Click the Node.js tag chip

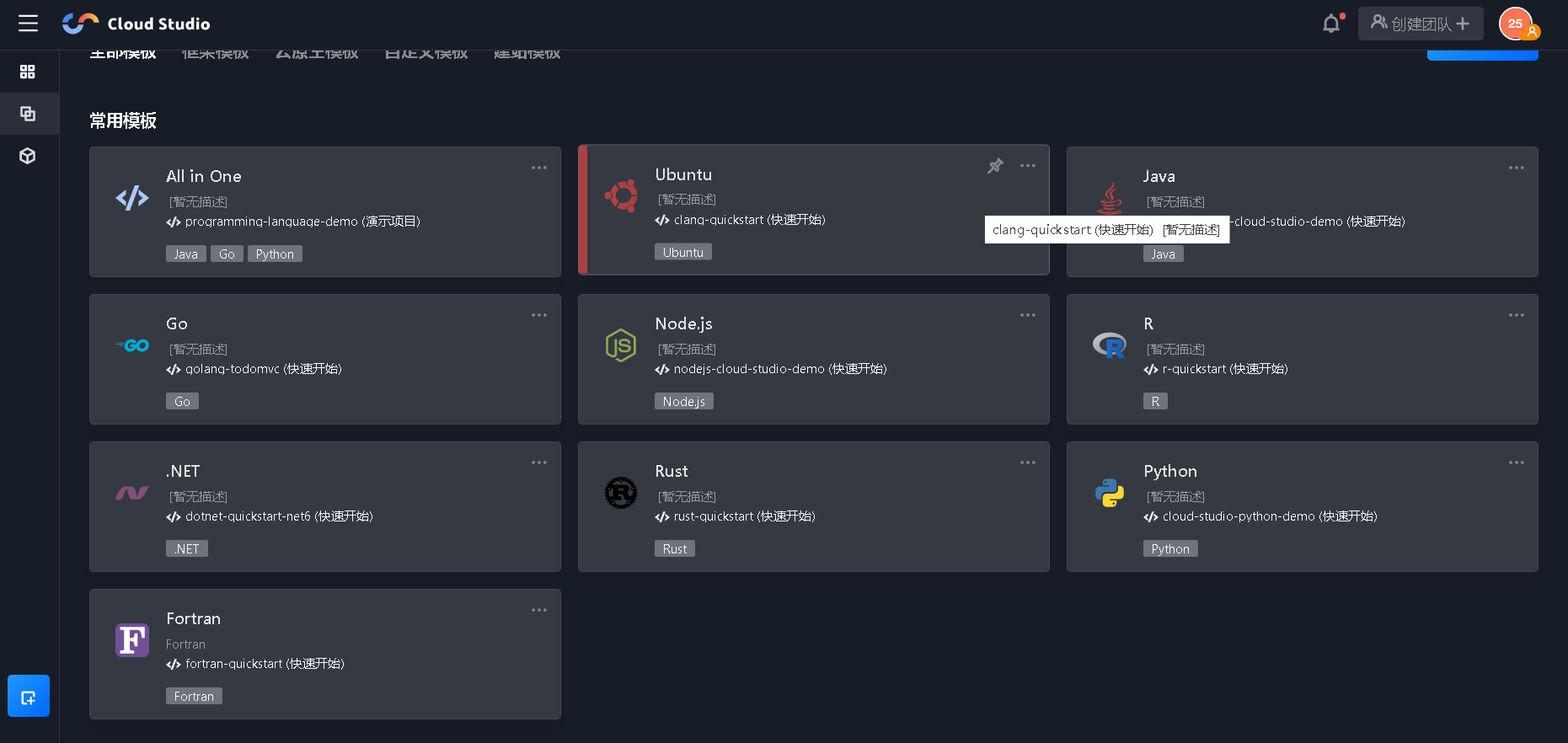pyautogui.click(x=684, y=401)
